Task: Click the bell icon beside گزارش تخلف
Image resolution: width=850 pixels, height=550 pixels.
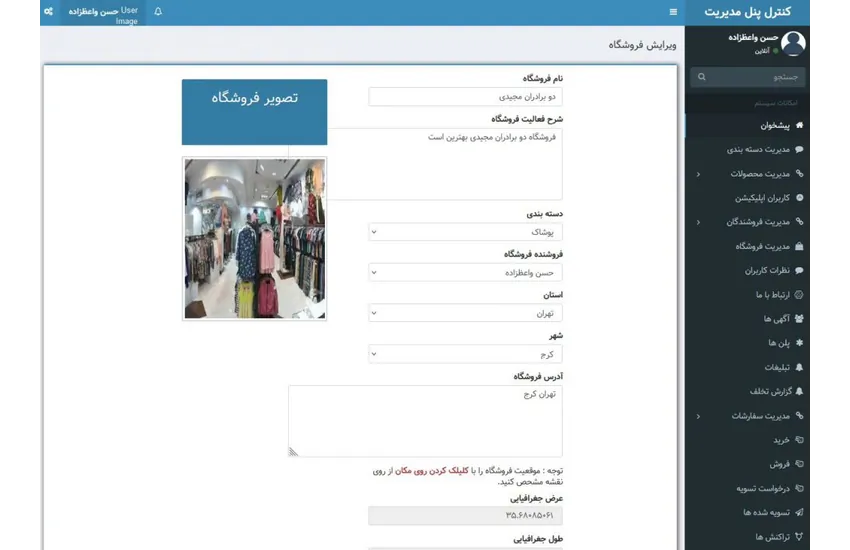Action: [x=799, y=391]
